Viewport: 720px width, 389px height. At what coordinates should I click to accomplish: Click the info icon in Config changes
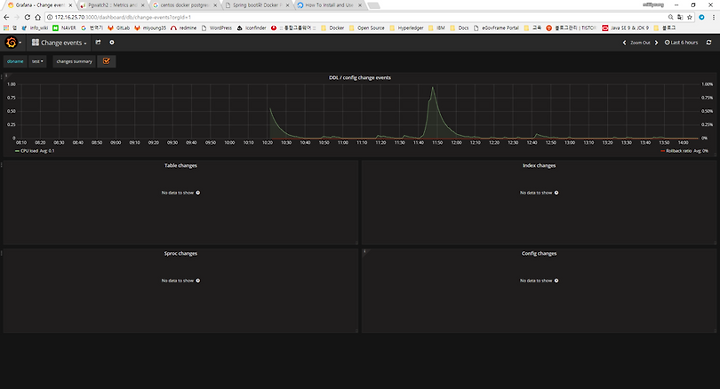pos(557,281)
